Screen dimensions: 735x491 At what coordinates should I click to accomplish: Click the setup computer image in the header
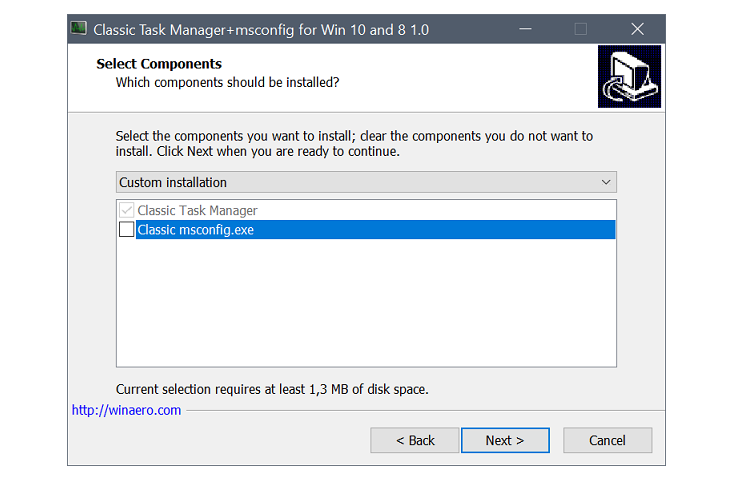click(x=627, y=78)
